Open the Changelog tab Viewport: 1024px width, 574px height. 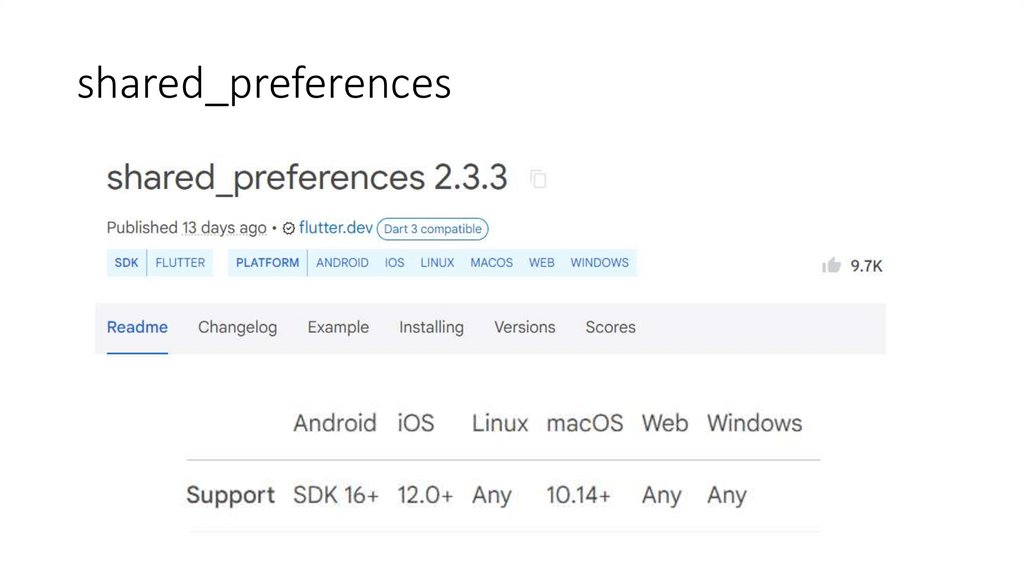tap(237, 327)
